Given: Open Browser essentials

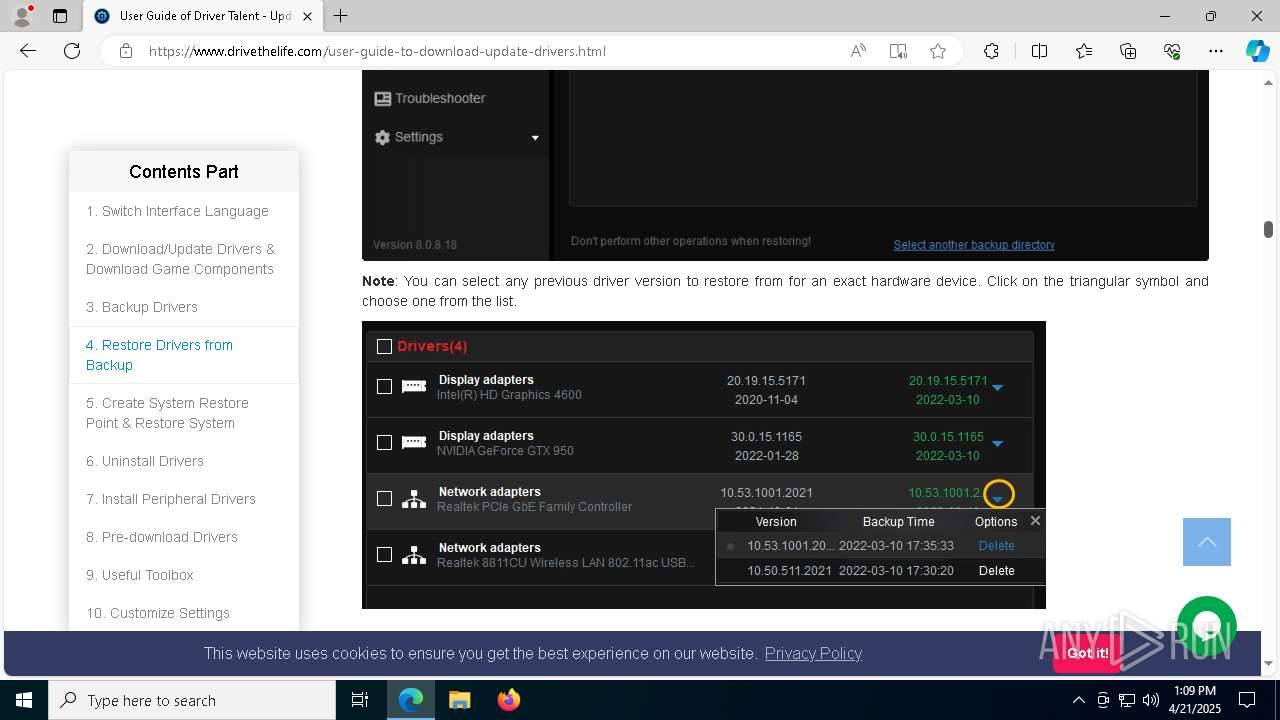Looking at the screenshot, I should [x=1172, y=51].
